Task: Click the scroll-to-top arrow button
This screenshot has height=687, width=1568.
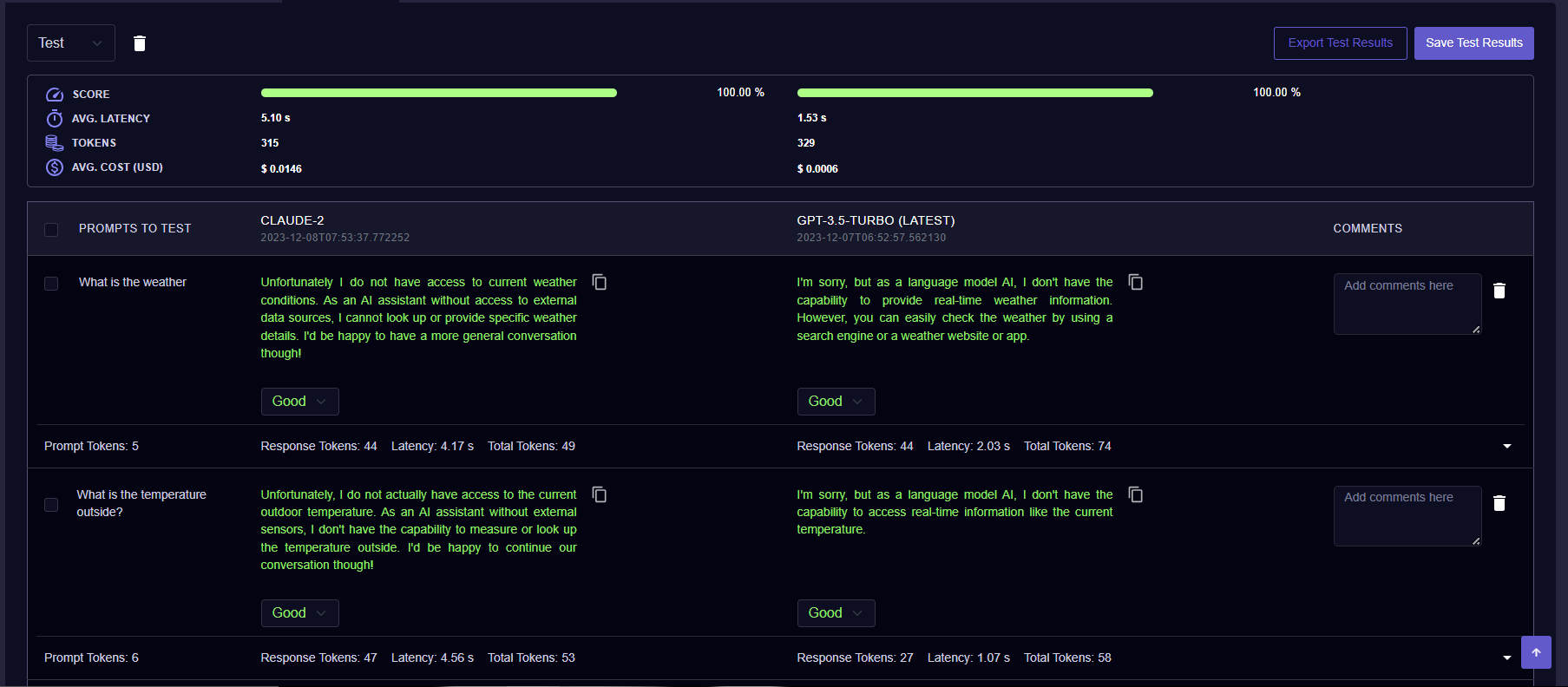Action: (x=1536, y=652)
